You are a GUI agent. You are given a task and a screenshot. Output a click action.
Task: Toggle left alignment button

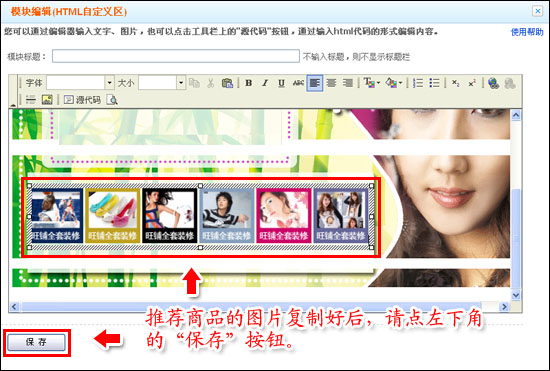tap(315, 83)
